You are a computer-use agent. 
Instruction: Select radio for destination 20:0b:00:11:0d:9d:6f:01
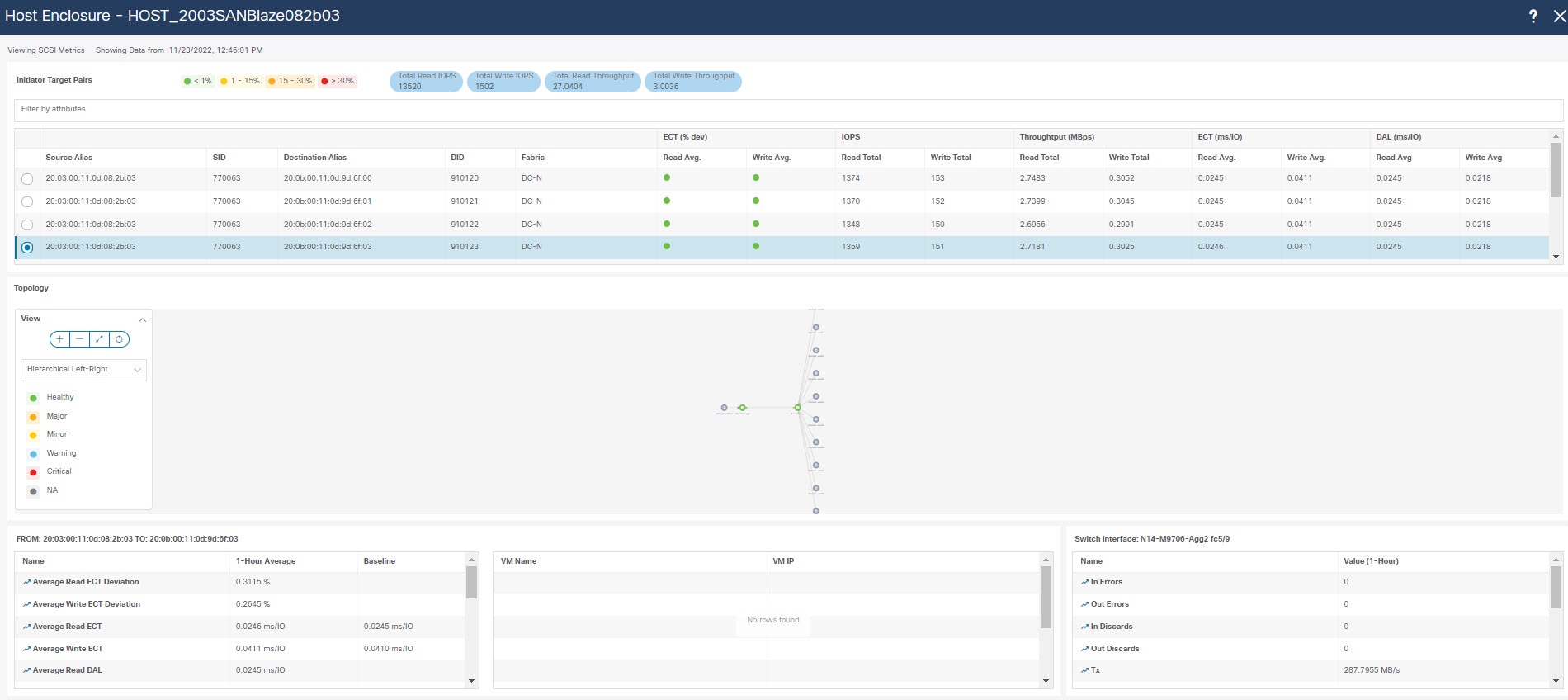click(x=27, y=202)
